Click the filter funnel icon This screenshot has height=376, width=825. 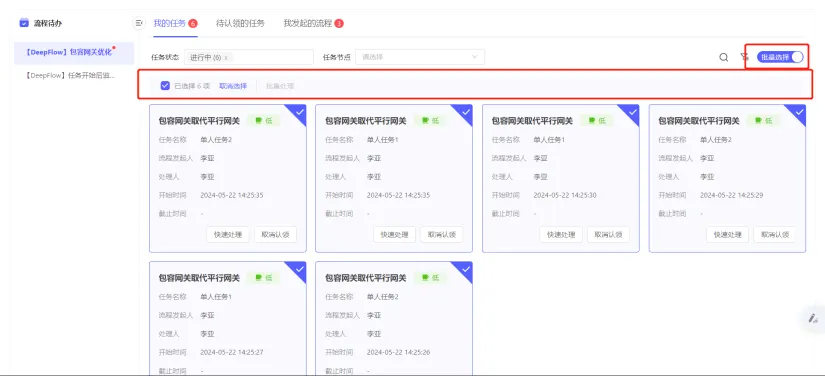[744, 57]
